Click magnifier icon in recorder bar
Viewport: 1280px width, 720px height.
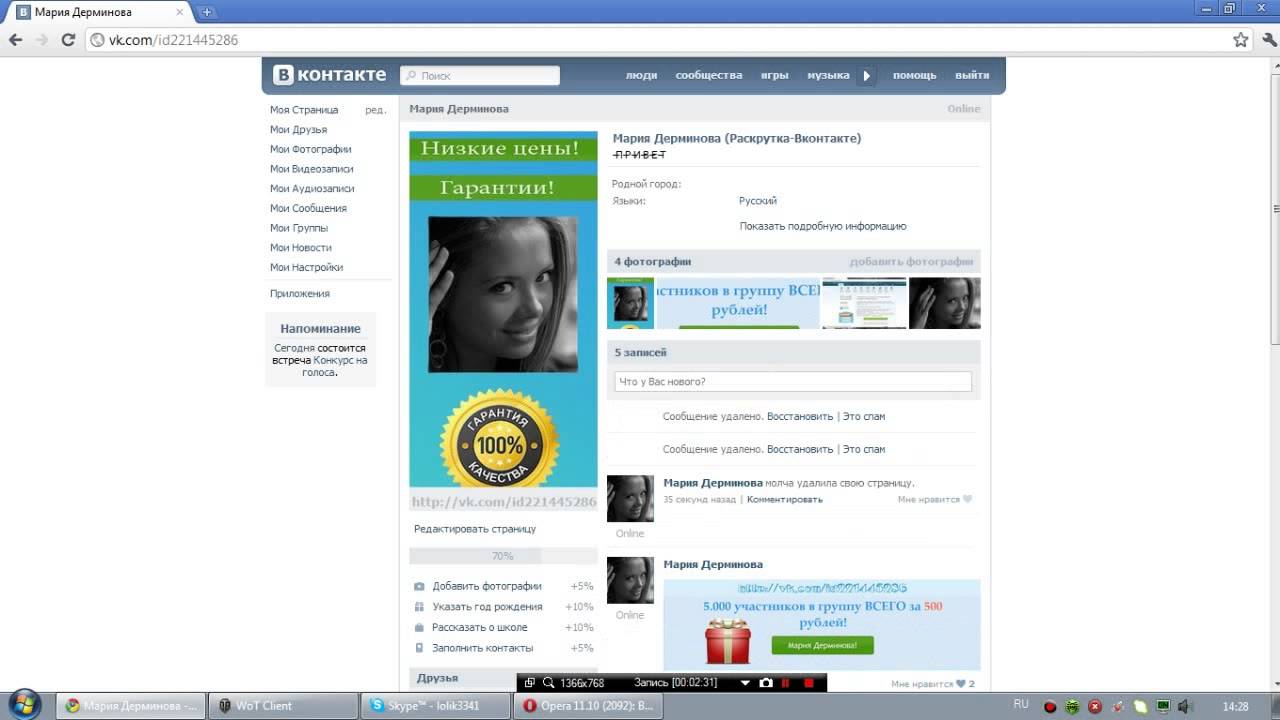(x=548, y=683)
